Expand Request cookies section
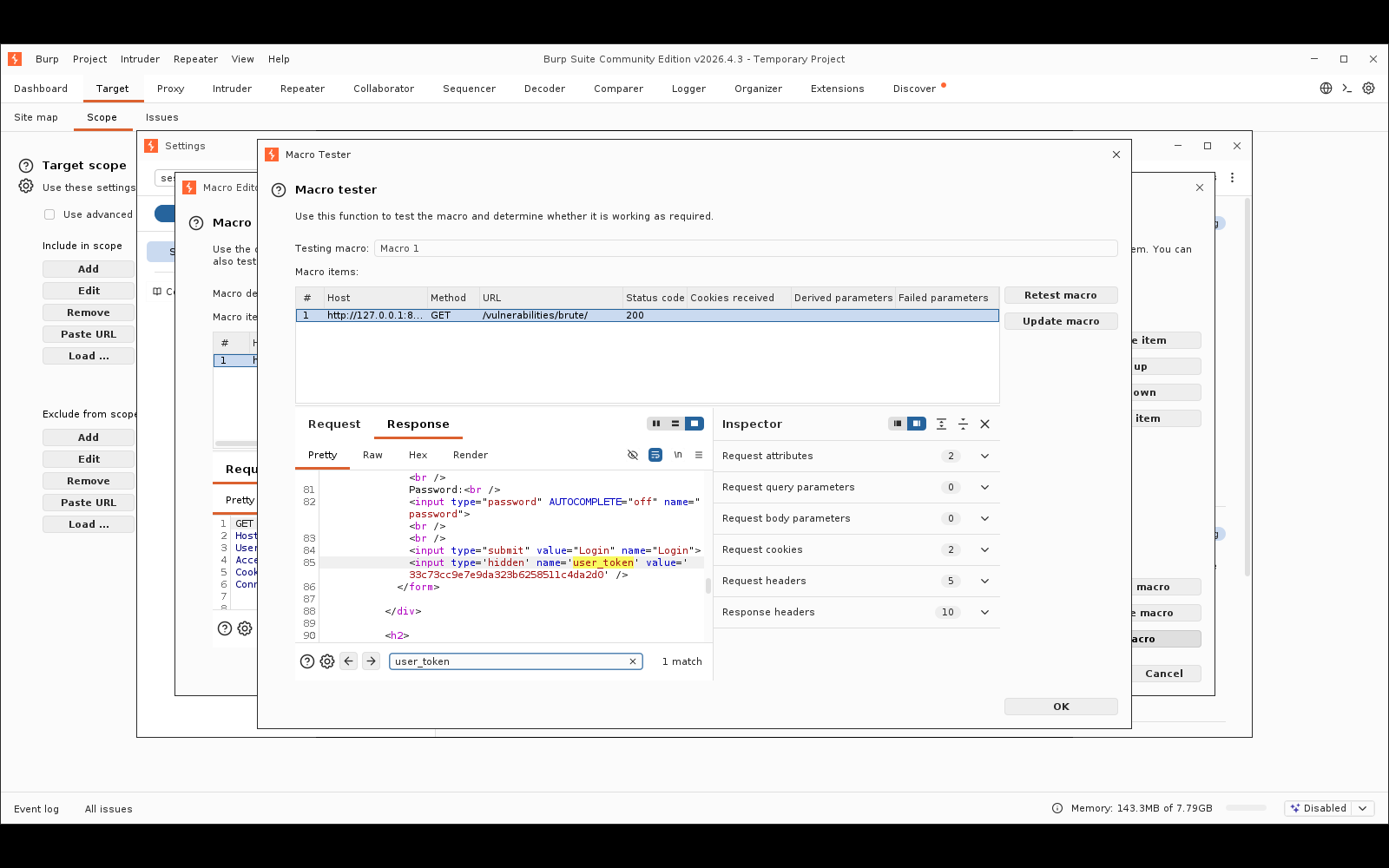The image size is (1389, 868). [x=985, y=550]
